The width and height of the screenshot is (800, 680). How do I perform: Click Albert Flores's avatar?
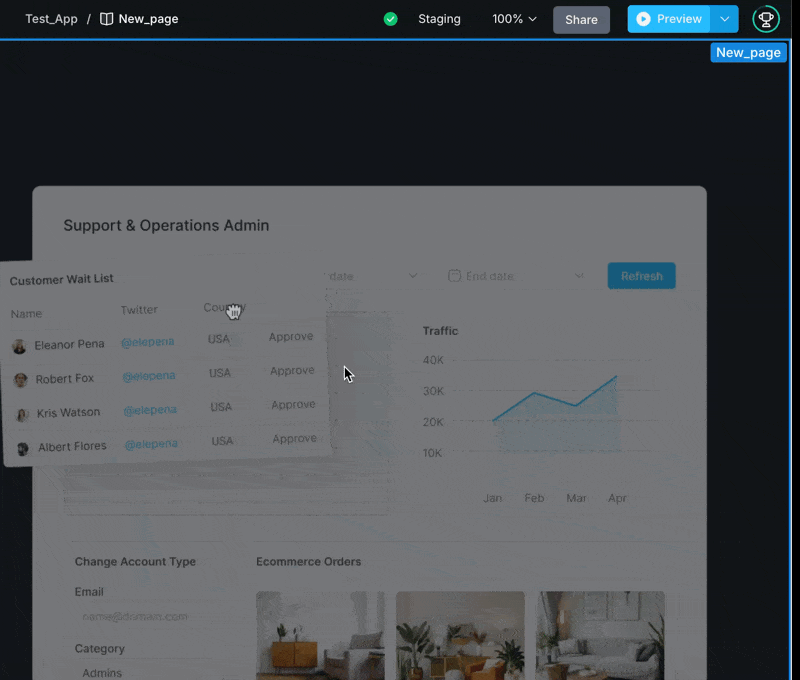tap(23, 448)
